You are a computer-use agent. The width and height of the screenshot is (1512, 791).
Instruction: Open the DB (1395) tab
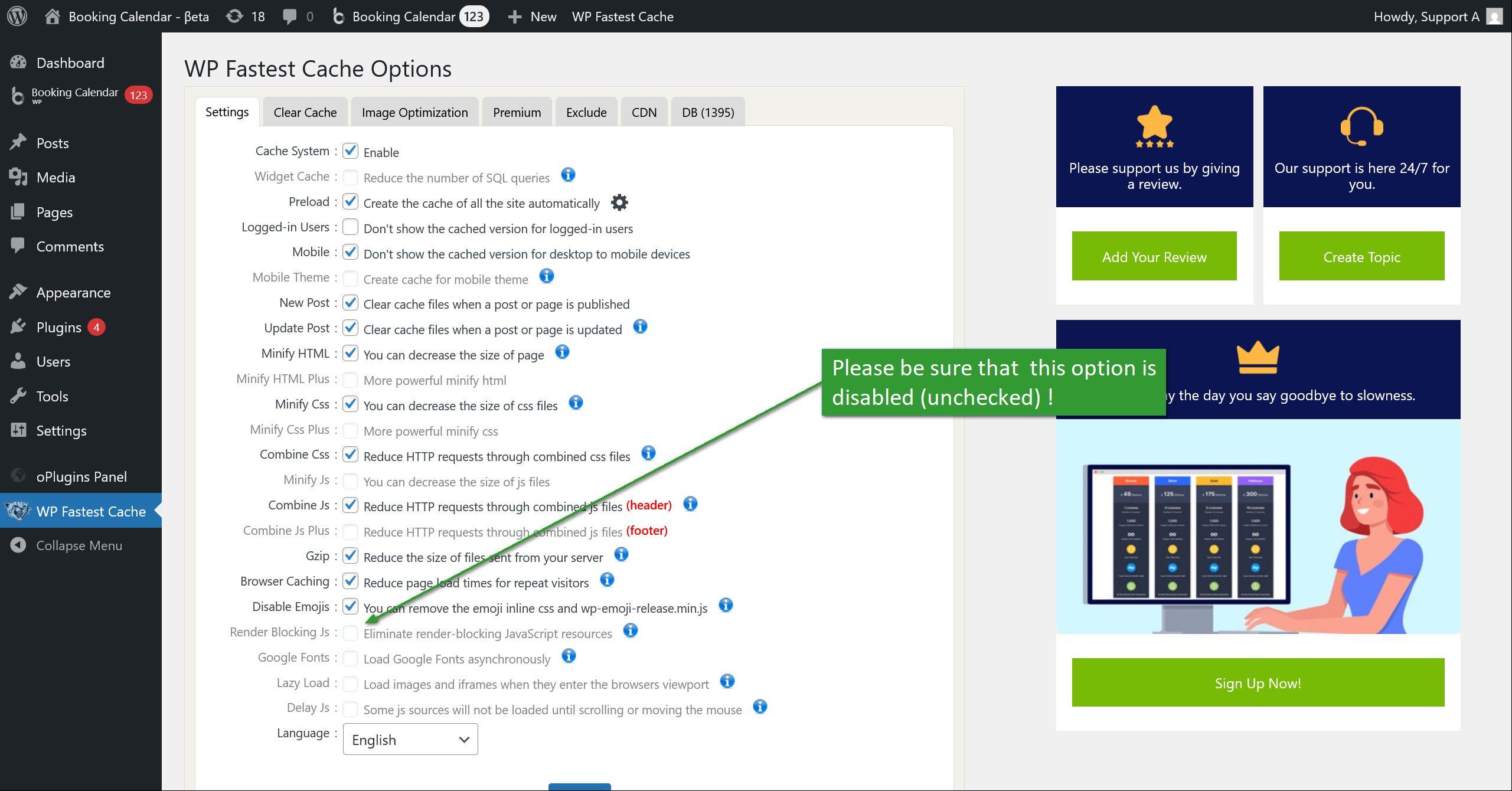click(708, 112)
